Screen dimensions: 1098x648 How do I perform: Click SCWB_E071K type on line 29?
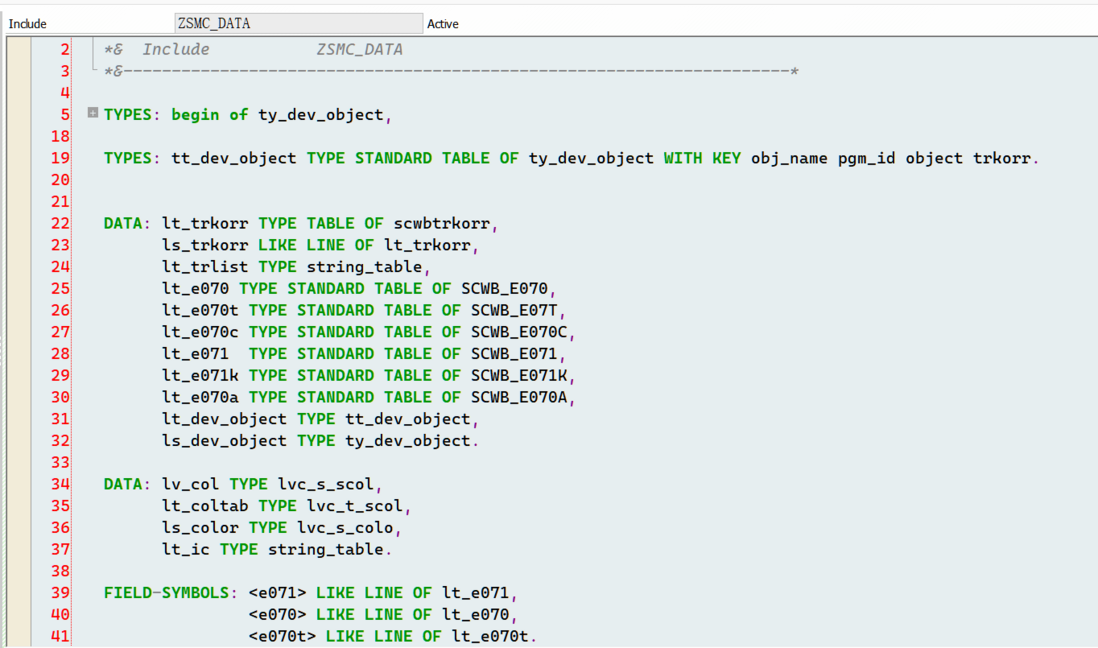pos(519,375)
